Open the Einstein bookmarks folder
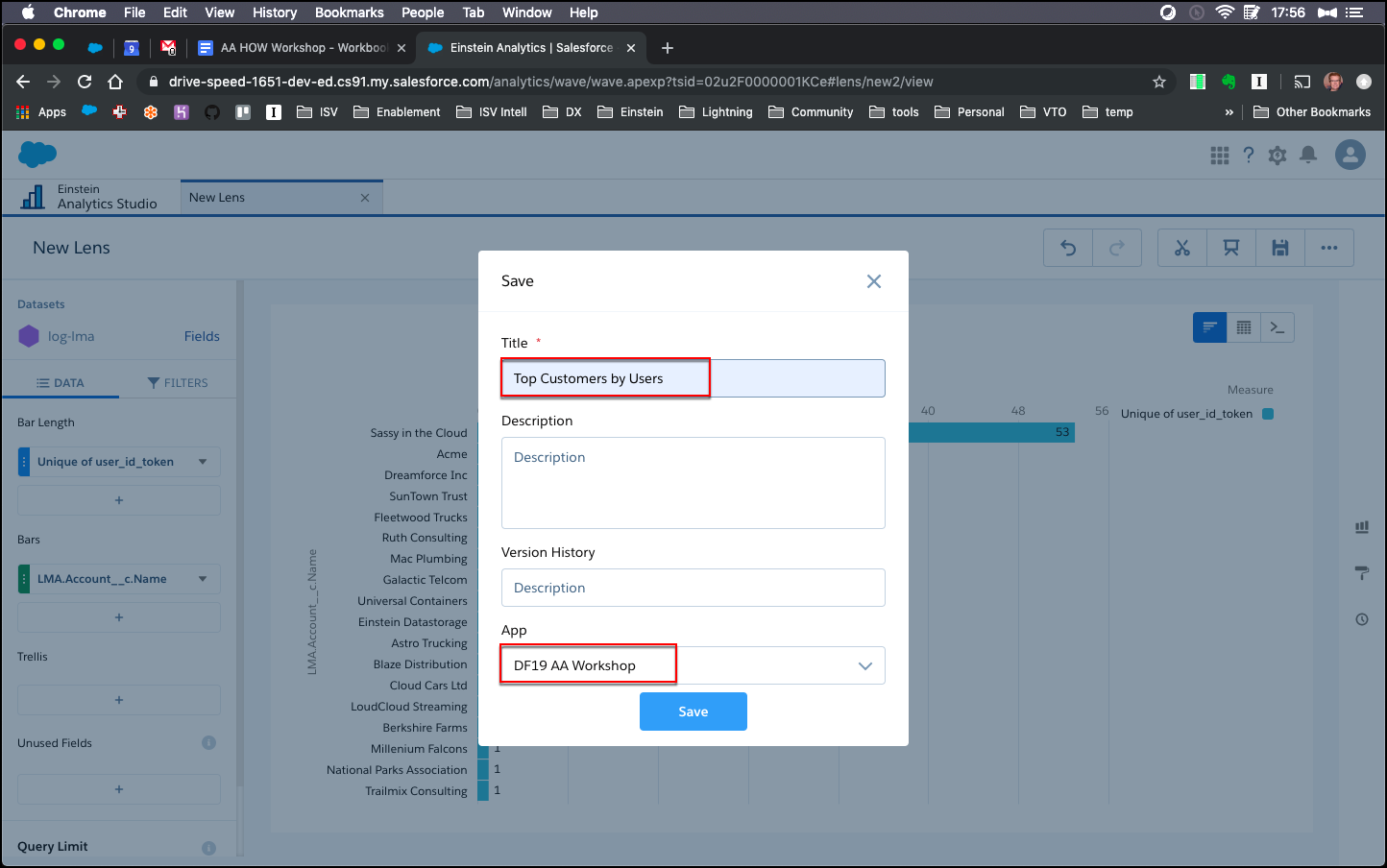The height and width of the screenshot is (868, 1387). click(x=630, y=112)
